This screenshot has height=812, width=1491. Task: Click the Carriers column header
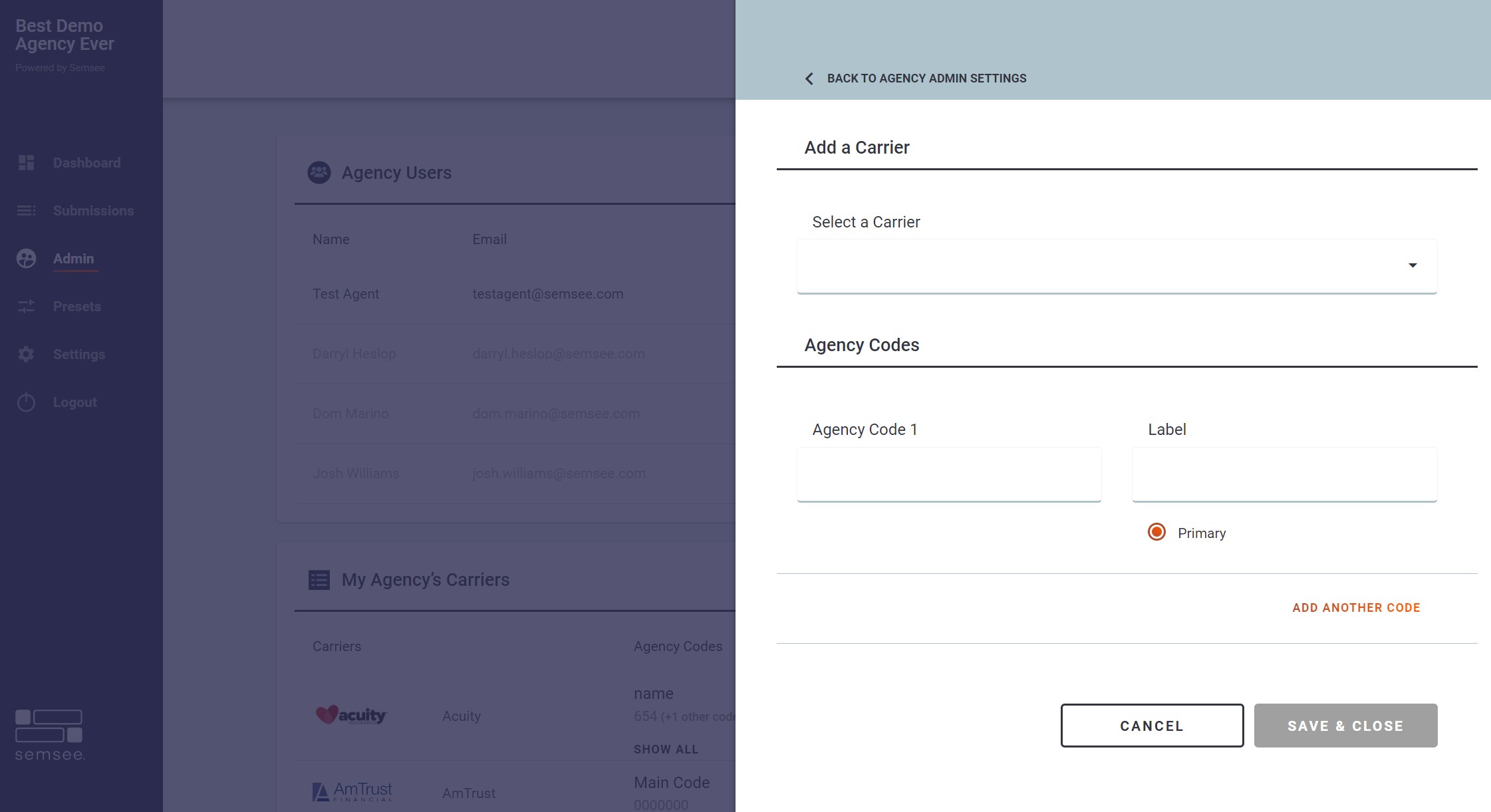(x=337, y=646)
